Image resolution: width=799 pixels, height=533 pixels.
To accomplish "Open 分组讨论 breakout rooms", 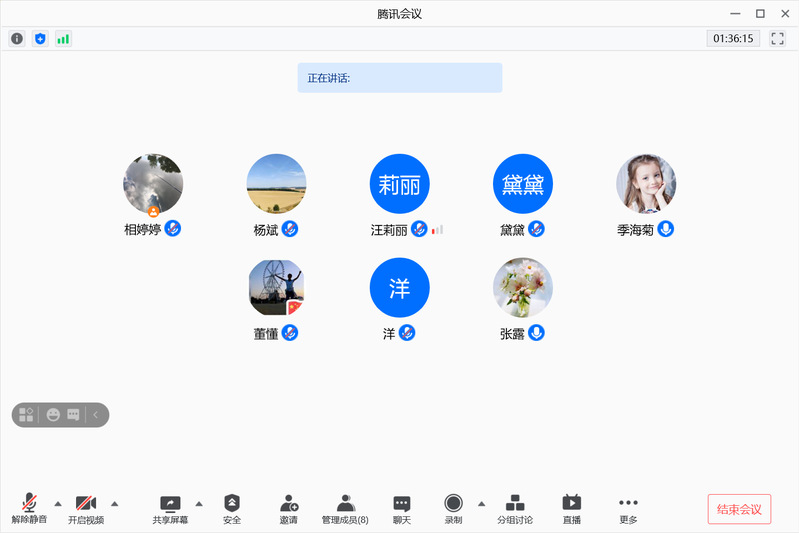I will (x=515, y=508).
